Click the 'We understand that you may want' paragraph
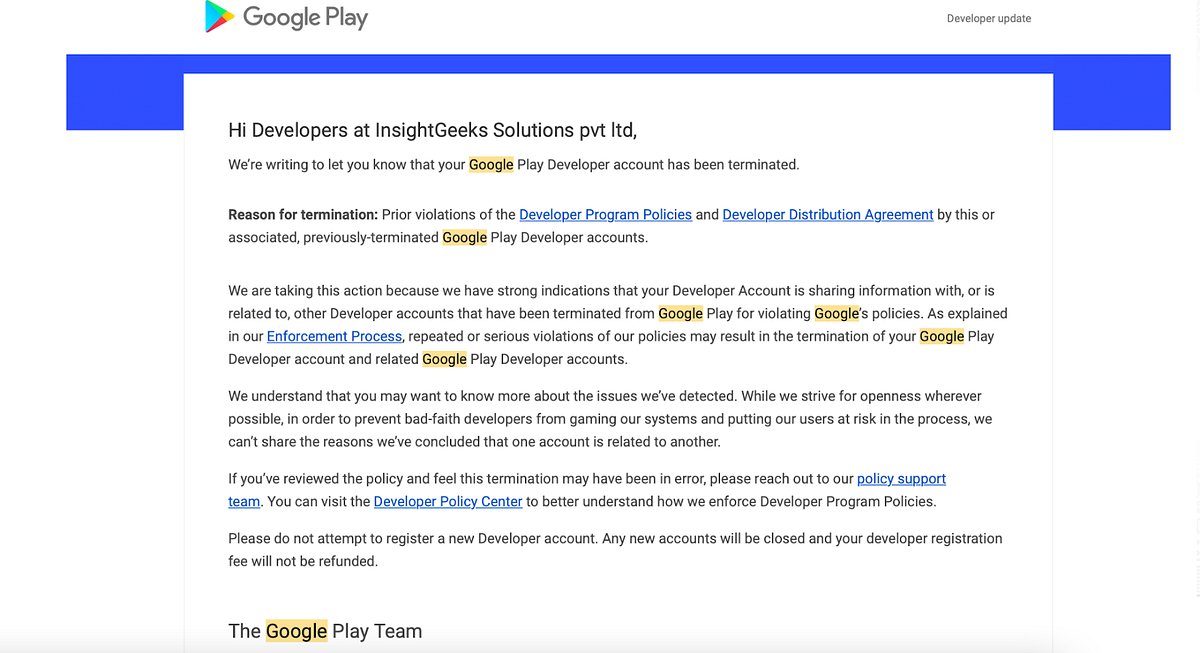The width and height of the screenshot is (1200, 653). pyautogui.click(x=610, y=419)
